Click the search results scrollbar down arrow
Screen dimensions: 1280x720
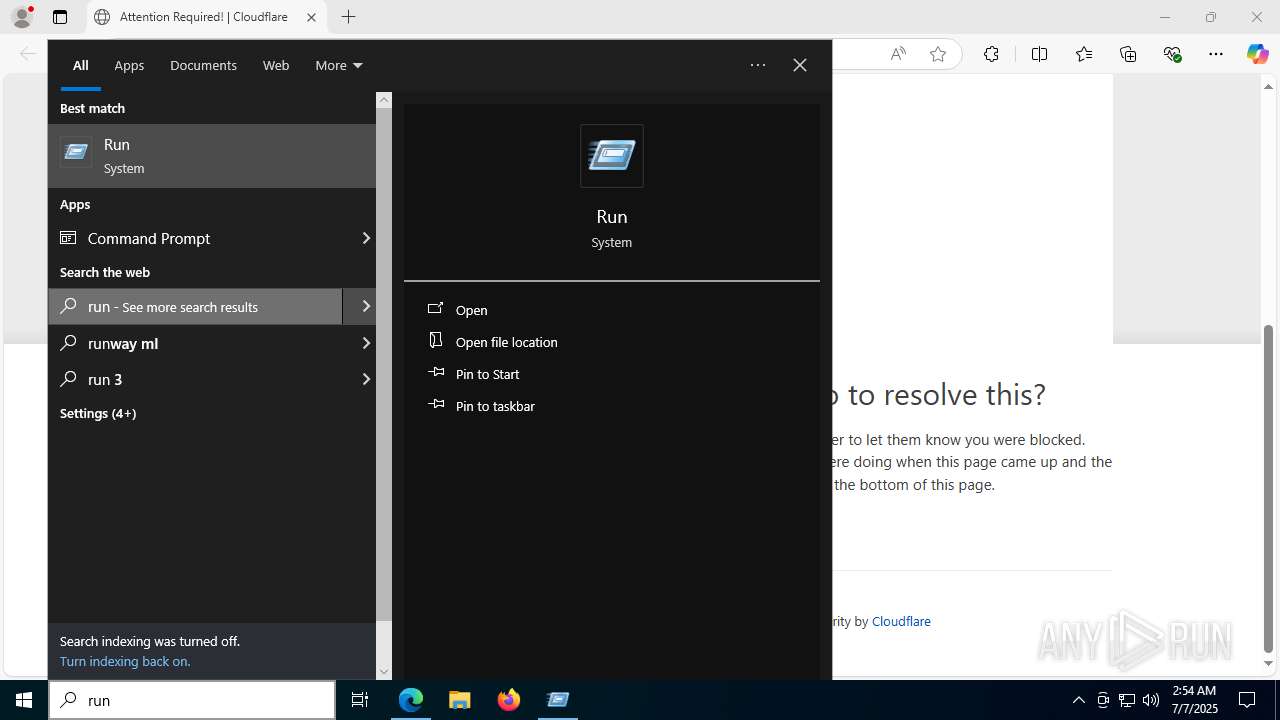tap(384, 672)
